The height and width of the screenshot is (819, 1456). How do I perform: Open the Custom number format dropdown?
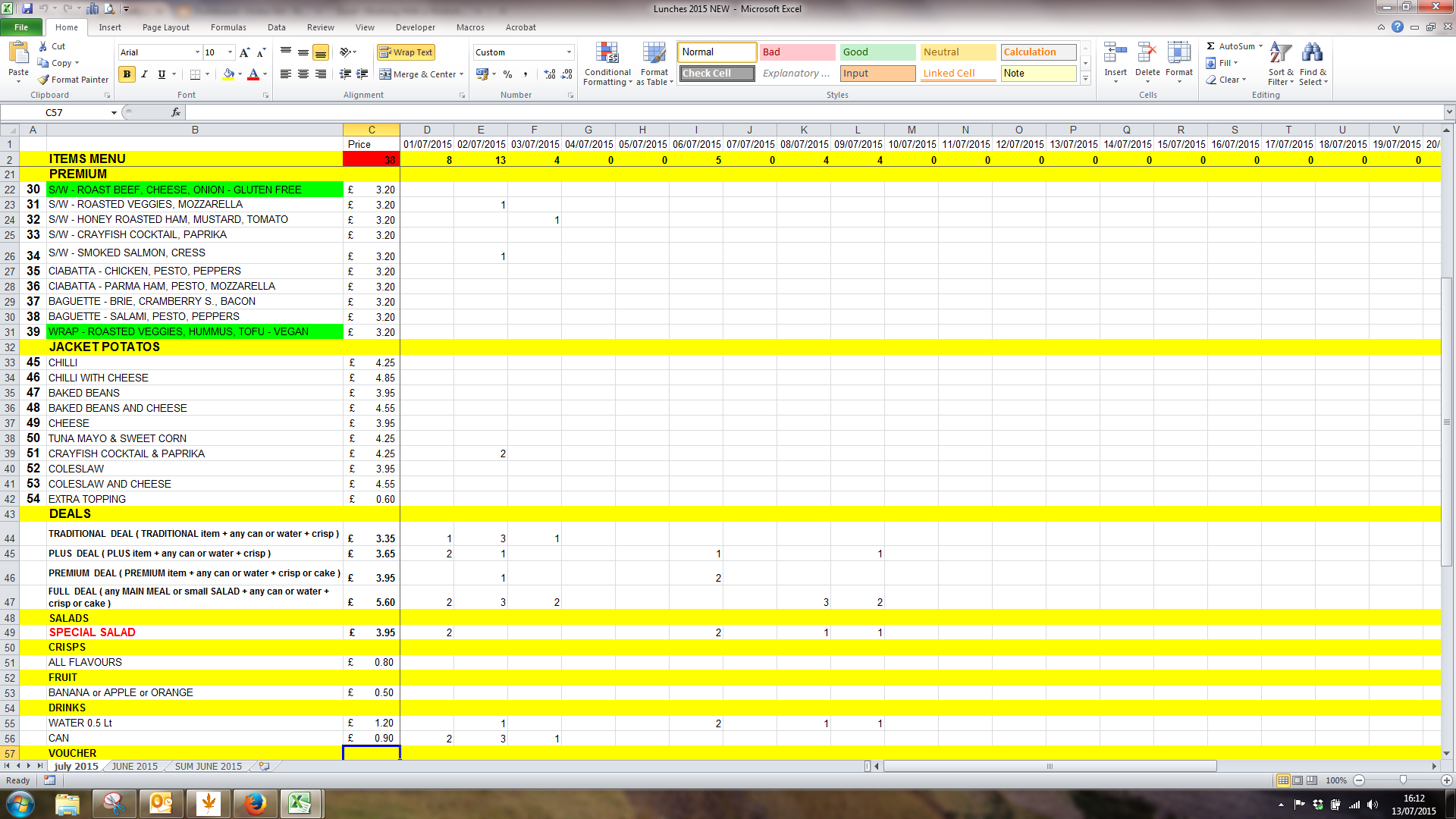coord(569,52)
